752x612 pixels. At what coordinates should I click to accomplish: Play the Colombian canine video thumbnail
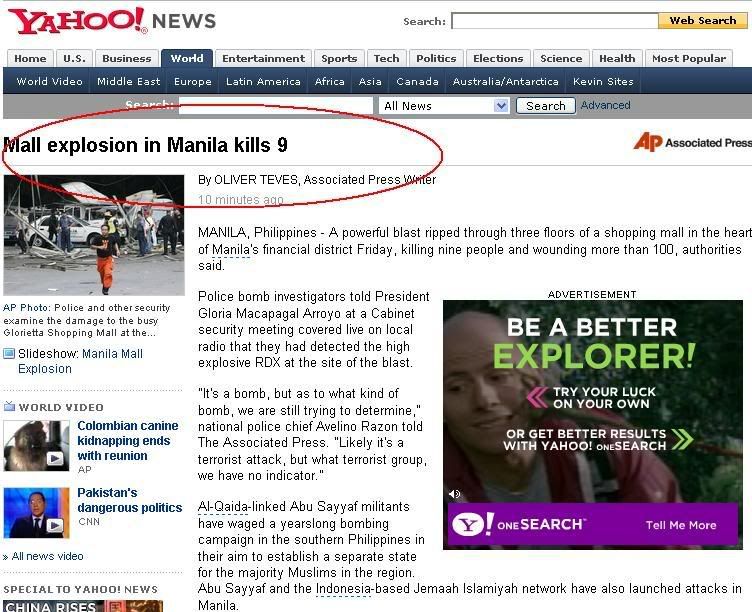pos(36,446)
